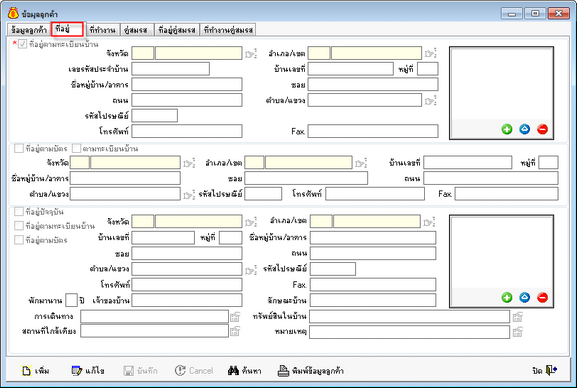The height and width of the screenshot is (388, 577).
Task: Open the คู่สมรส tab
Action: (x=136, y=30)
